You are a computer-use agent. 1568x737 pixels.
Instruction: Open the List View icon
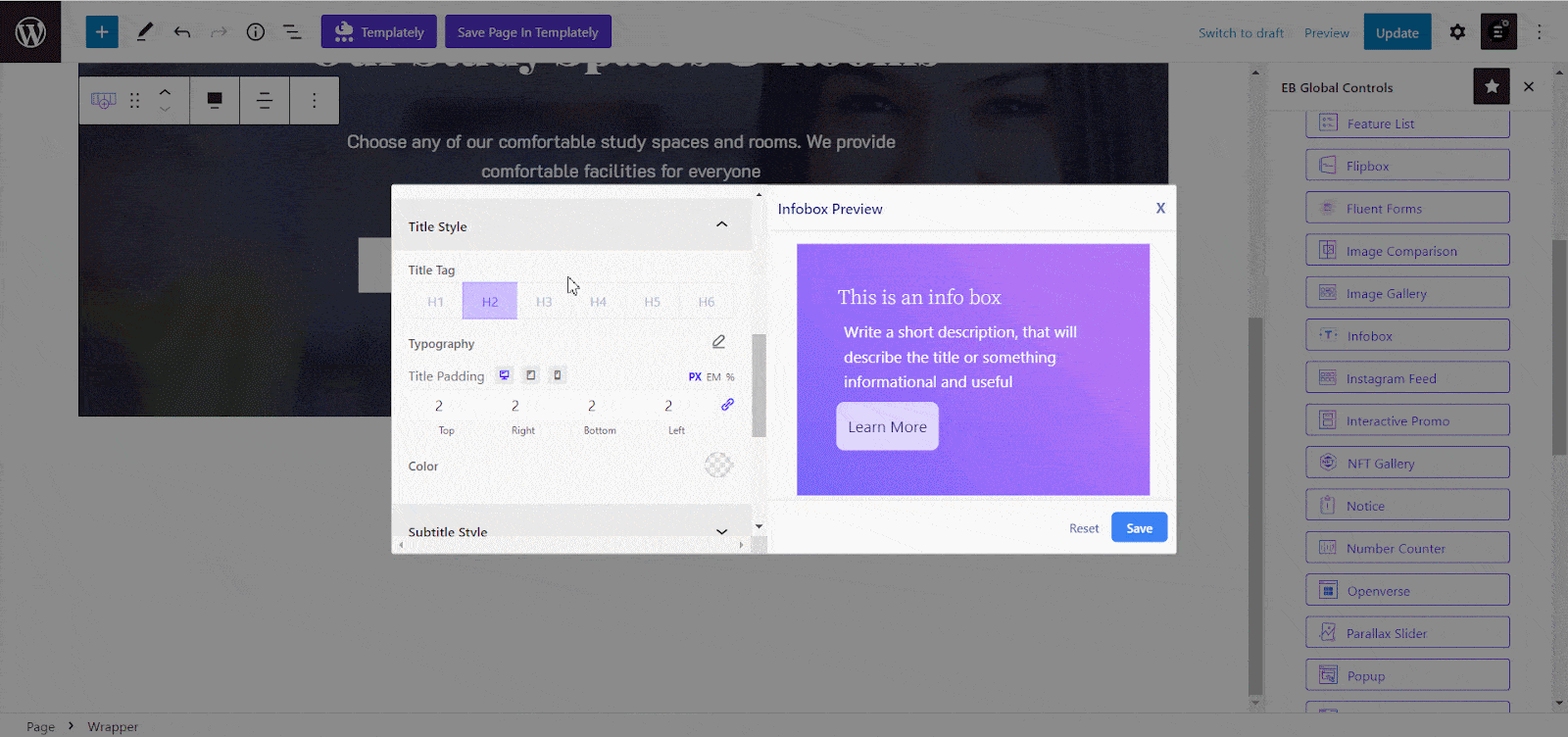[x=292, y=32]
